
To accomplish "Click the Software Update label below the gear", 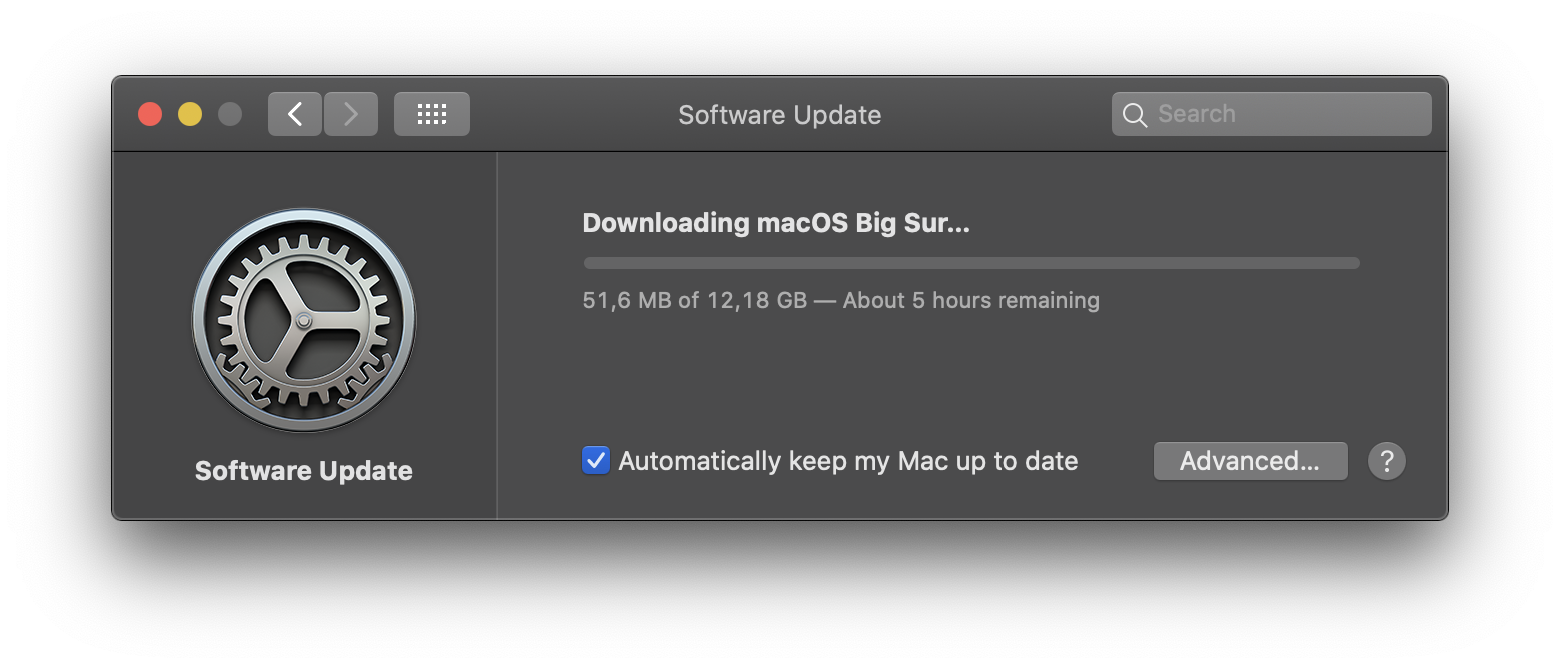I will [x=304, y=471].
